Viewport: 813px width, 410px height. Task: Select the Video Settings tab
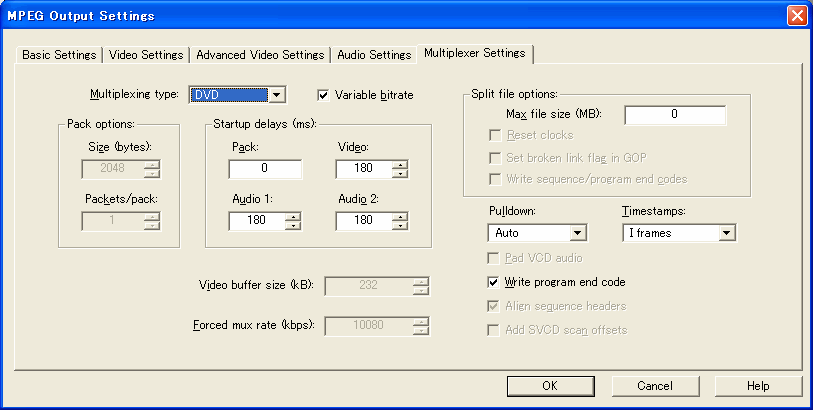point(144,55)
